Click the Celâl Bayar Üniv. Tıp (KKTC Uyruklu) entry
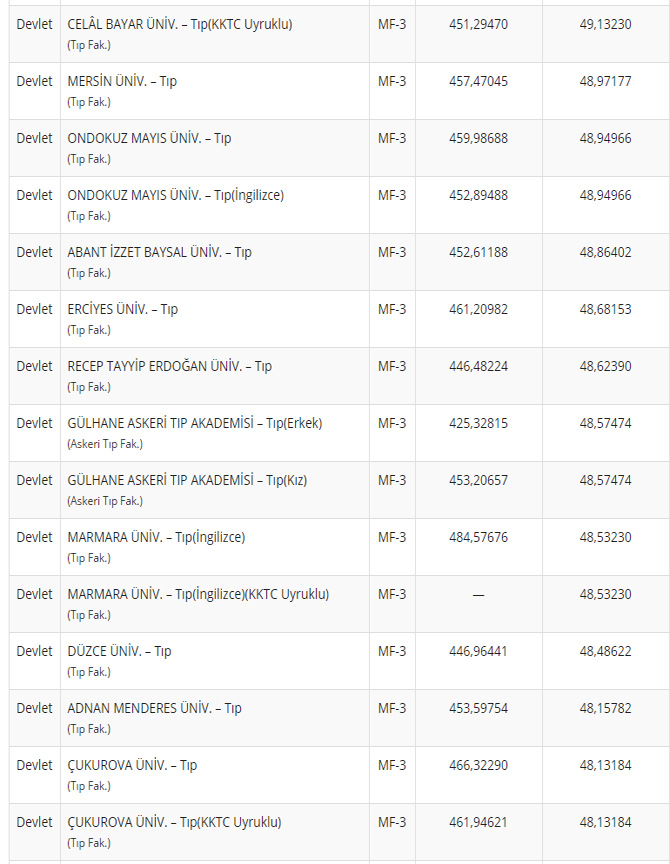Viewport: 670px width, 864px height. pos(180,24)
